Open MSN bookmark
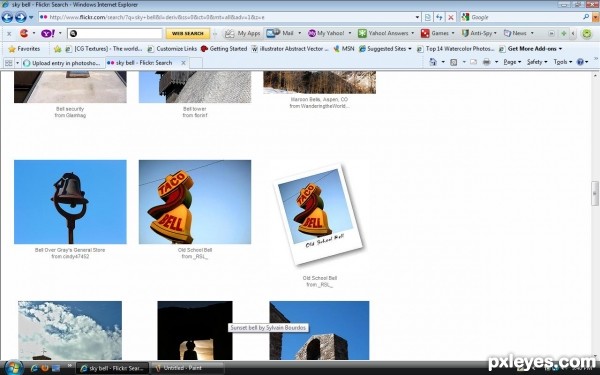The width and height of the screenshot is (600, 375). (344, 49)
